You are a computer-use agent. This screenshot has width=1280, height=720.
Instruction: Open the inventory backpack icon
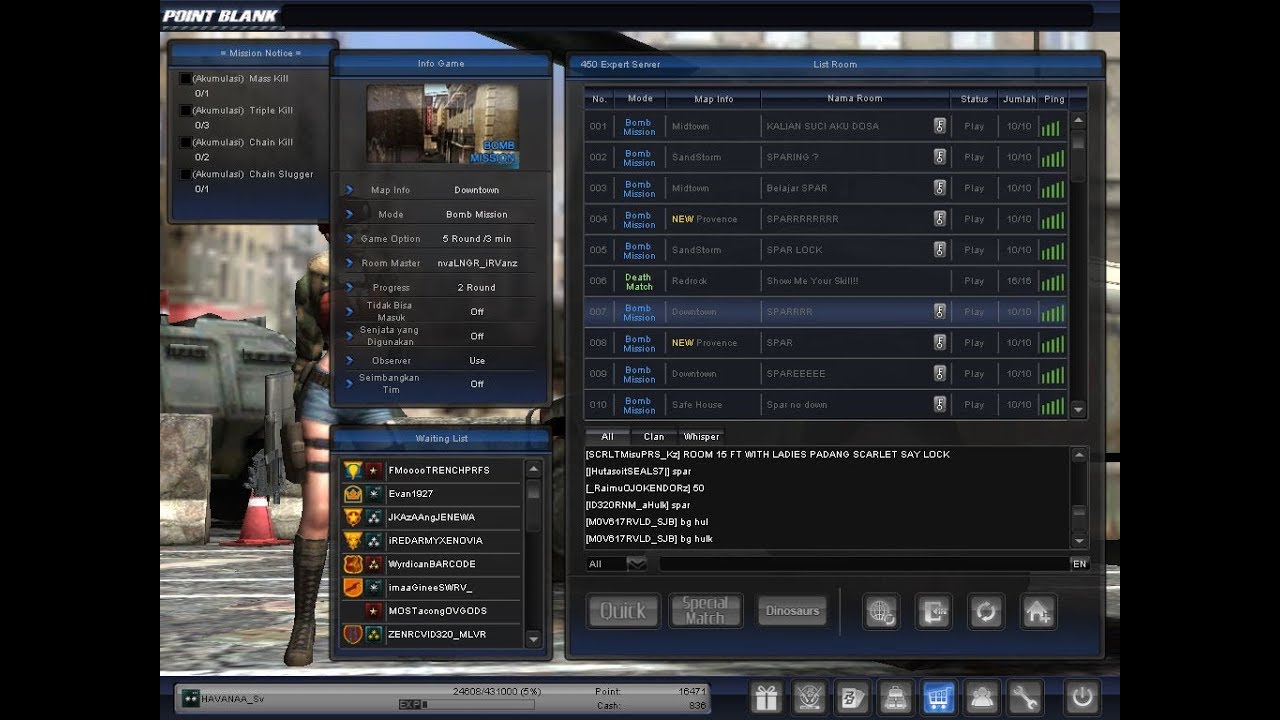895,697
